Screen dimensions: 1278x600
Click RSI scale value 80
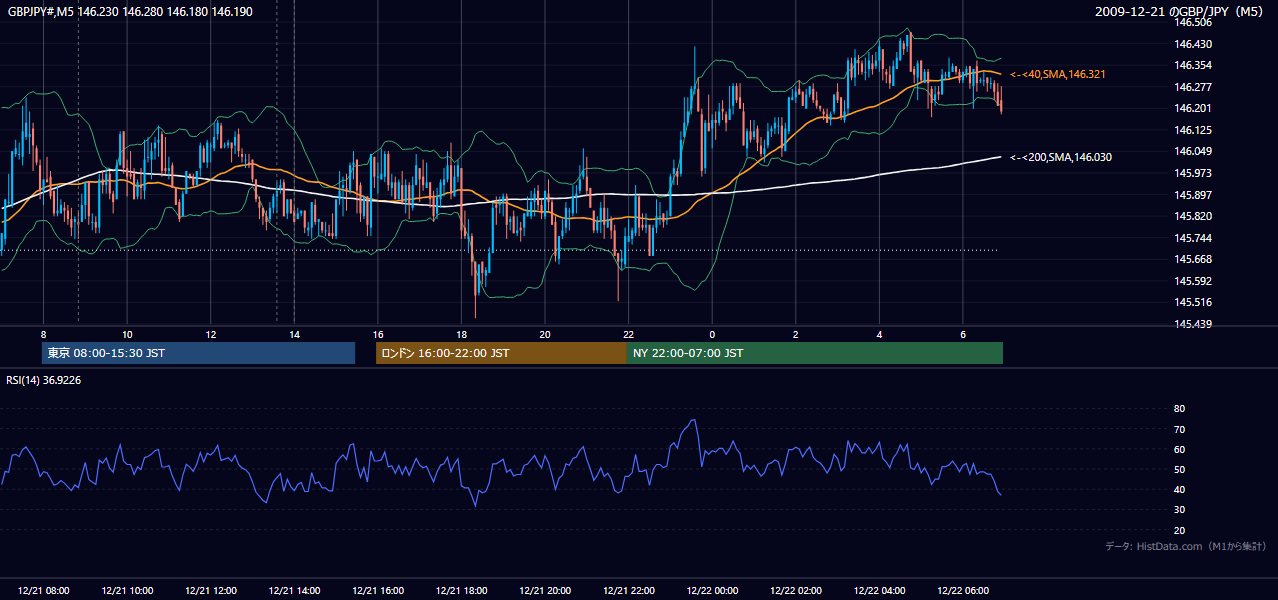click(1180, 409)
